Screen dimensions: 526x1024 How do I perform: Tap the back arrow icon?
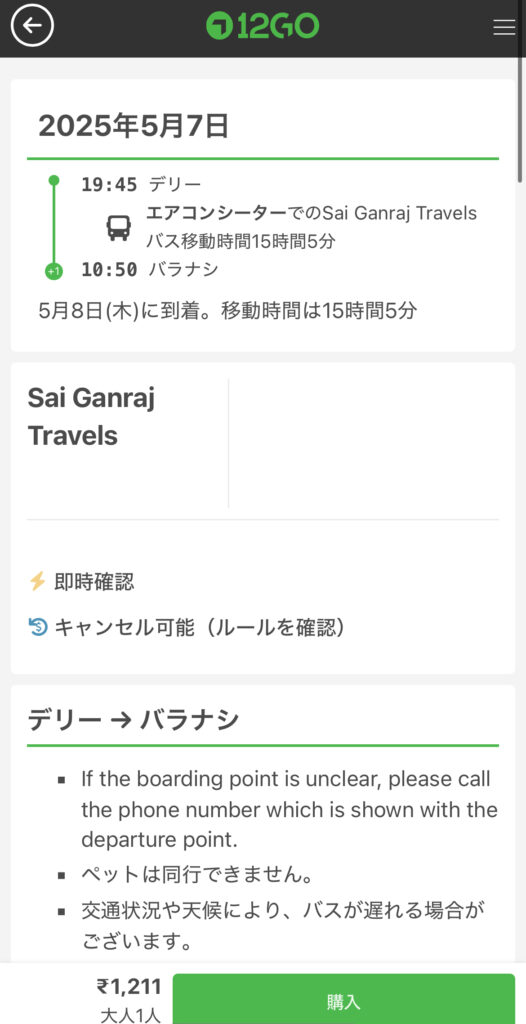(x=32, y=26)
